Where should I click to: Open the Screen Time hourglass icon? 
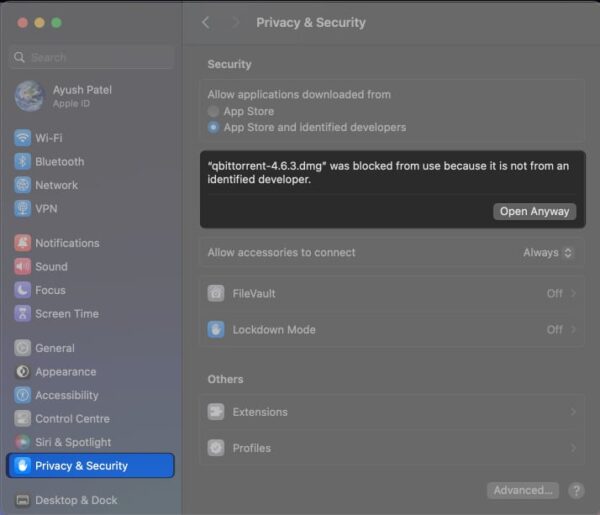(x=23, y=314)
